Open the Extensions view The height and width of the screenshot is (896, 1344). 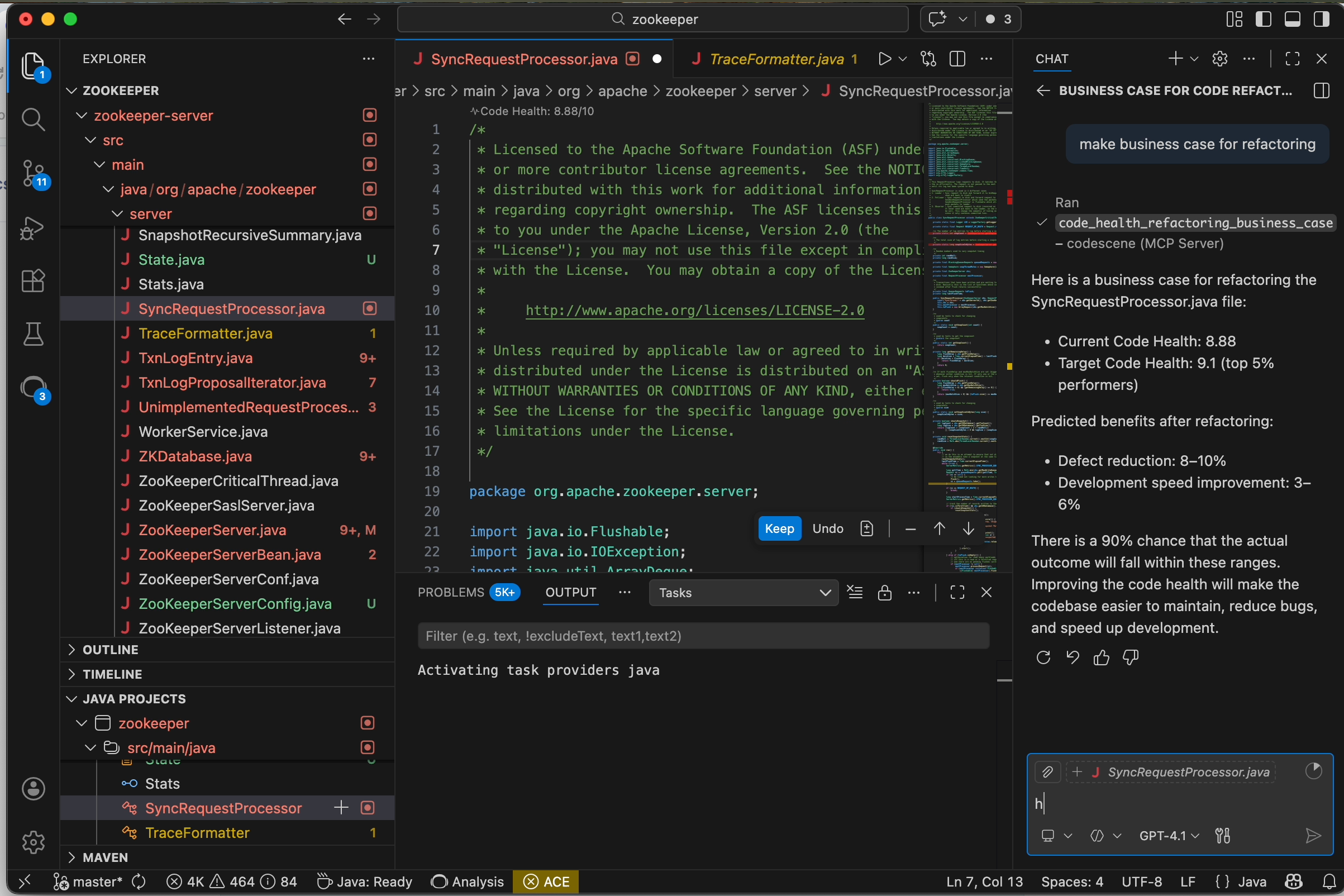33,281
